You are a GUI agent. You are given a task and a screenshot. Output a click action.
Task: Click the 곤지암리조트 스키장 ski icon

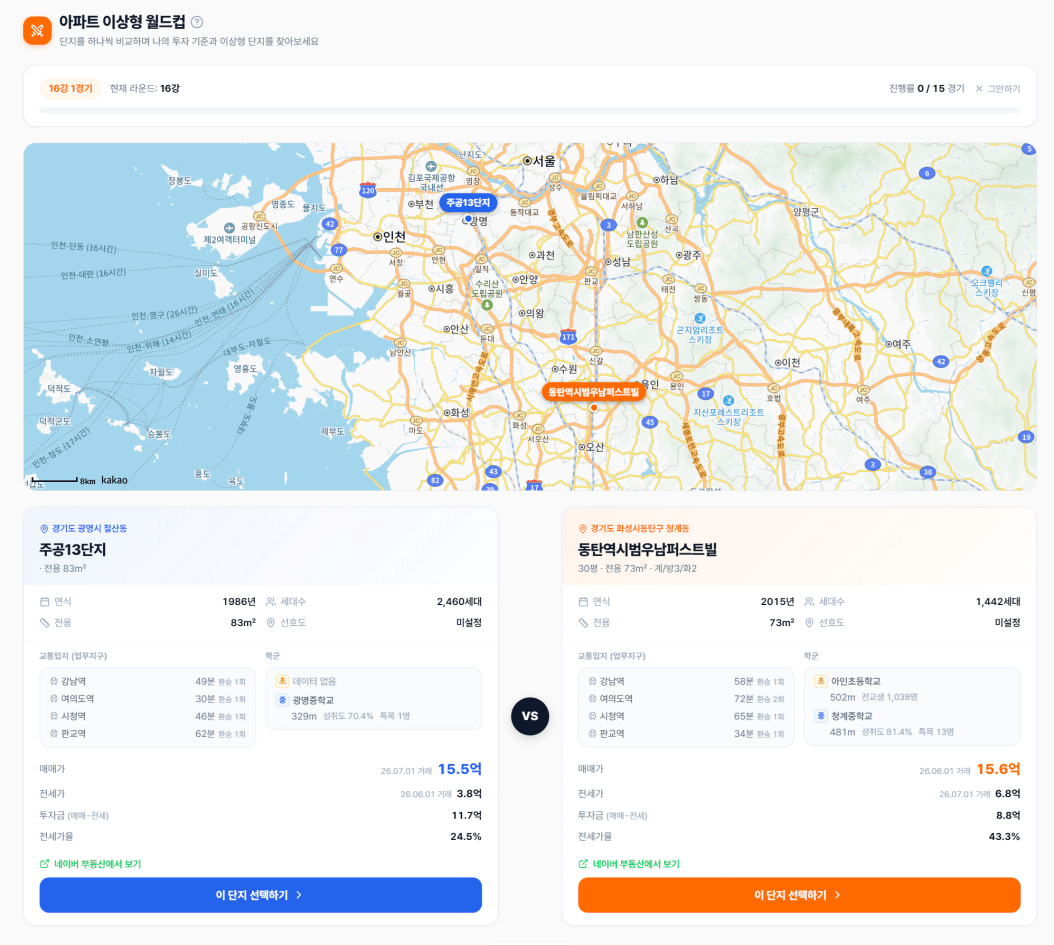pos(700,319)
